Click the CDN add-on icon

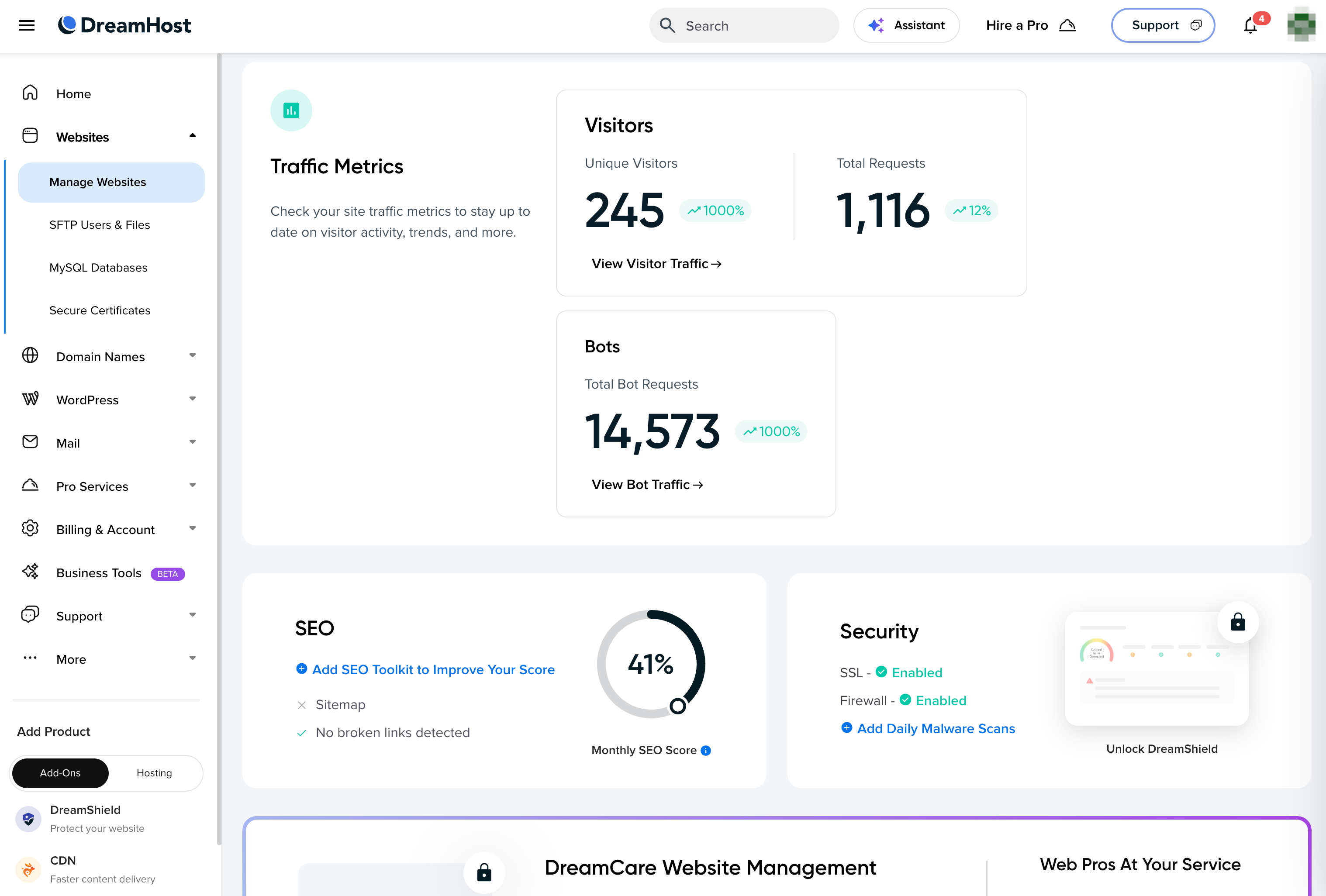click(28, 869)
